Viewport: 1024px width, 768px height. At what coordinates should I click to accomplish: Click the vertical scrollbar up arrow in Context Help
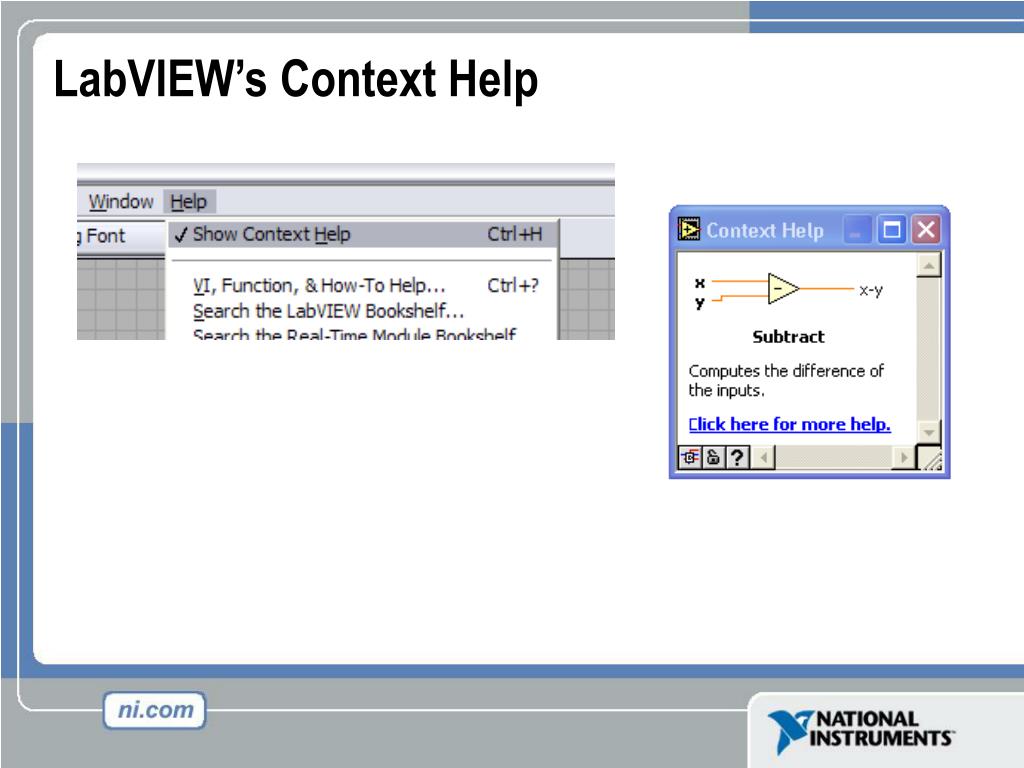(928, 266)
